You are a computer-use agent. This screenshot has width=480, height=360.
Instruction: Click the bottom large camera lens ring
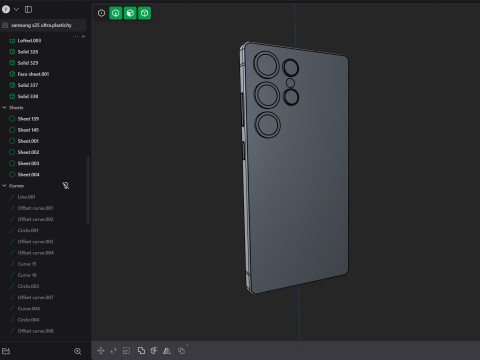tap(267, 125)
